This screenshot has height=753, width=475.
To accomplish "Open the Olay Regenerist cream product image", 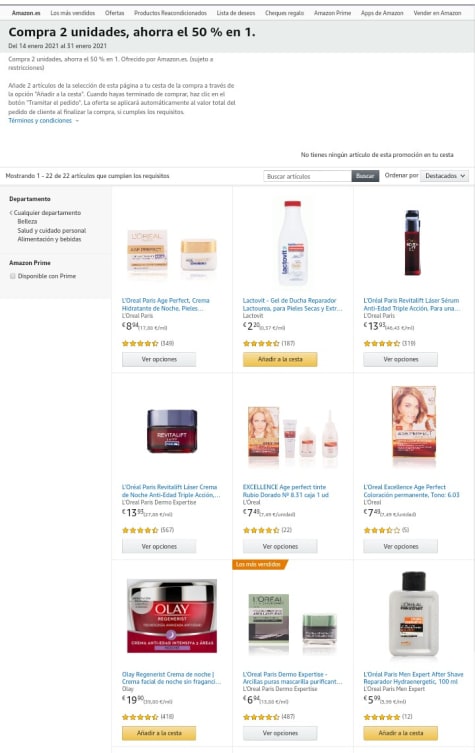I will pyautogui.click(x=172, y=616).
